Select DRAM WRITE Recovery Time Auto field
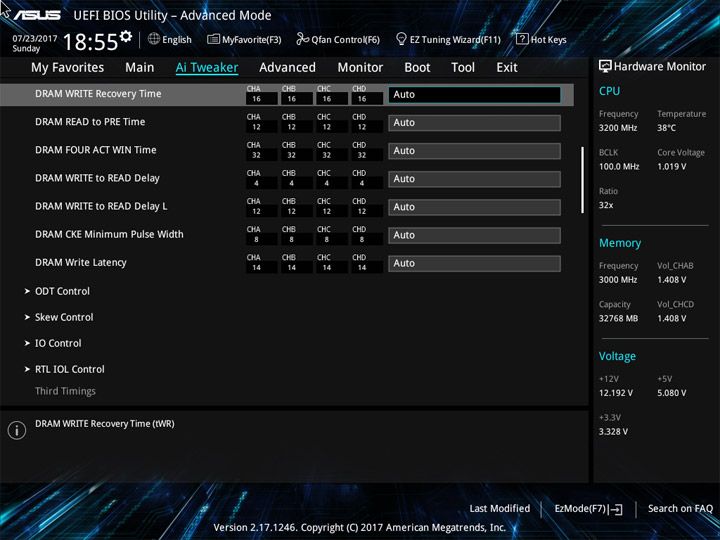 point(474,95)
